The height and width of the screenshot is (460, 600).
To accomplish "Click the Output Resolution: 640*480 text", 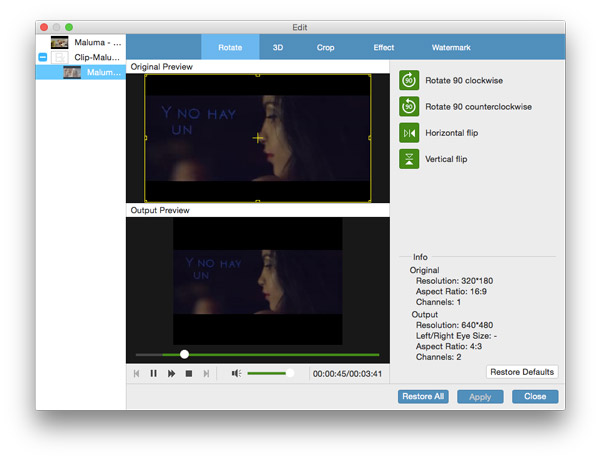I will coord(454,325).
